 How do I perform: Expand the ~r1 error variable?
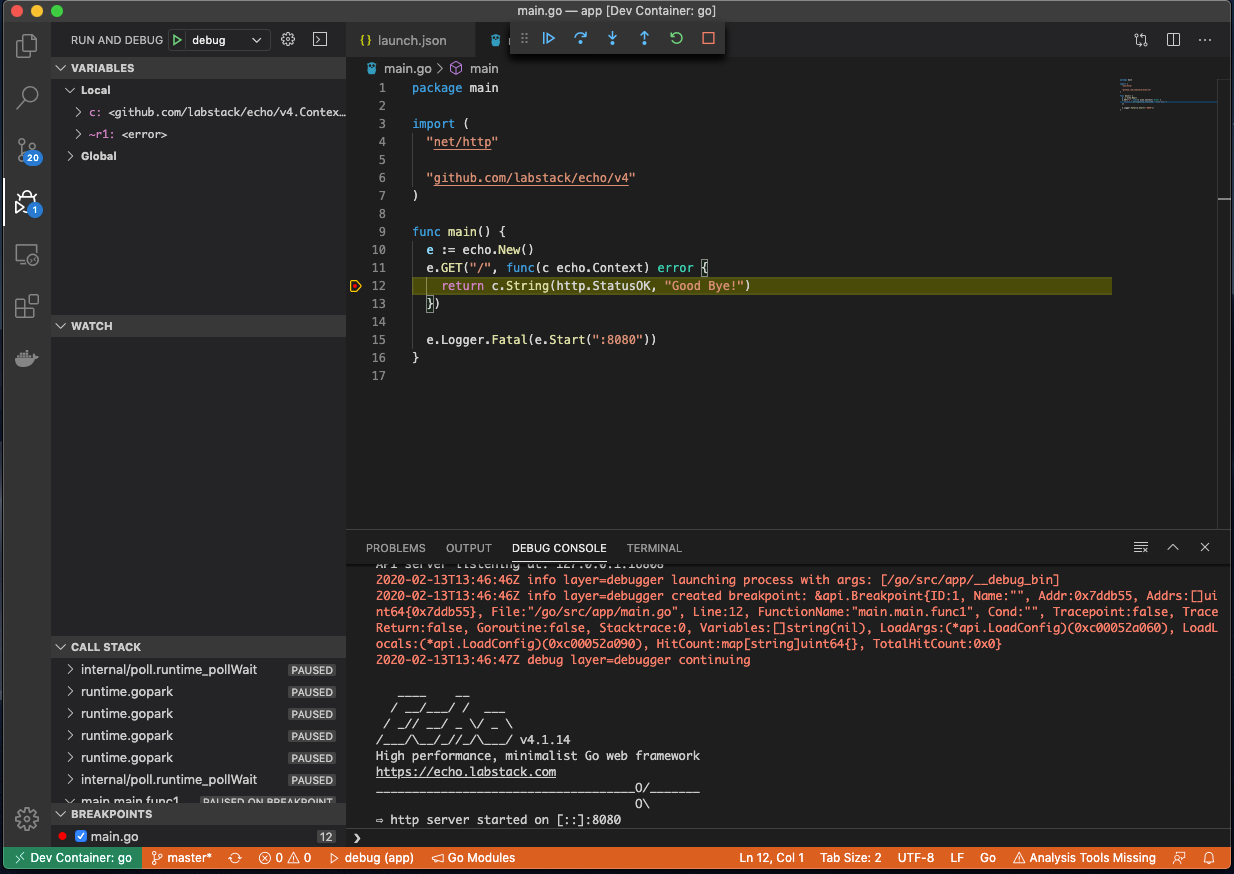pyautogui.click(x=79, y=134)
